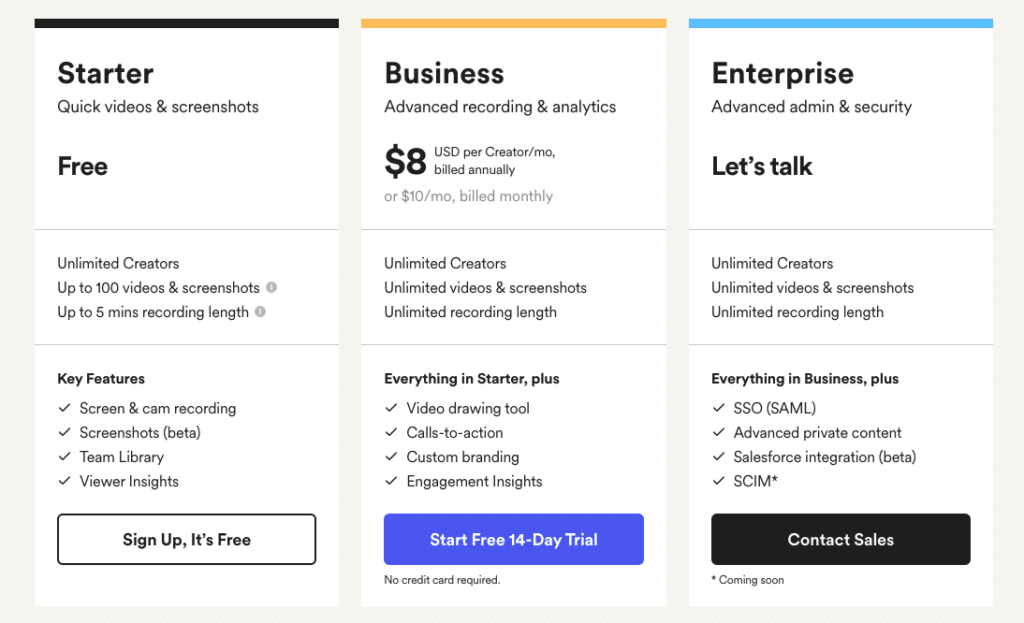
Task: Click Contact Sales button
Action: 840,539
